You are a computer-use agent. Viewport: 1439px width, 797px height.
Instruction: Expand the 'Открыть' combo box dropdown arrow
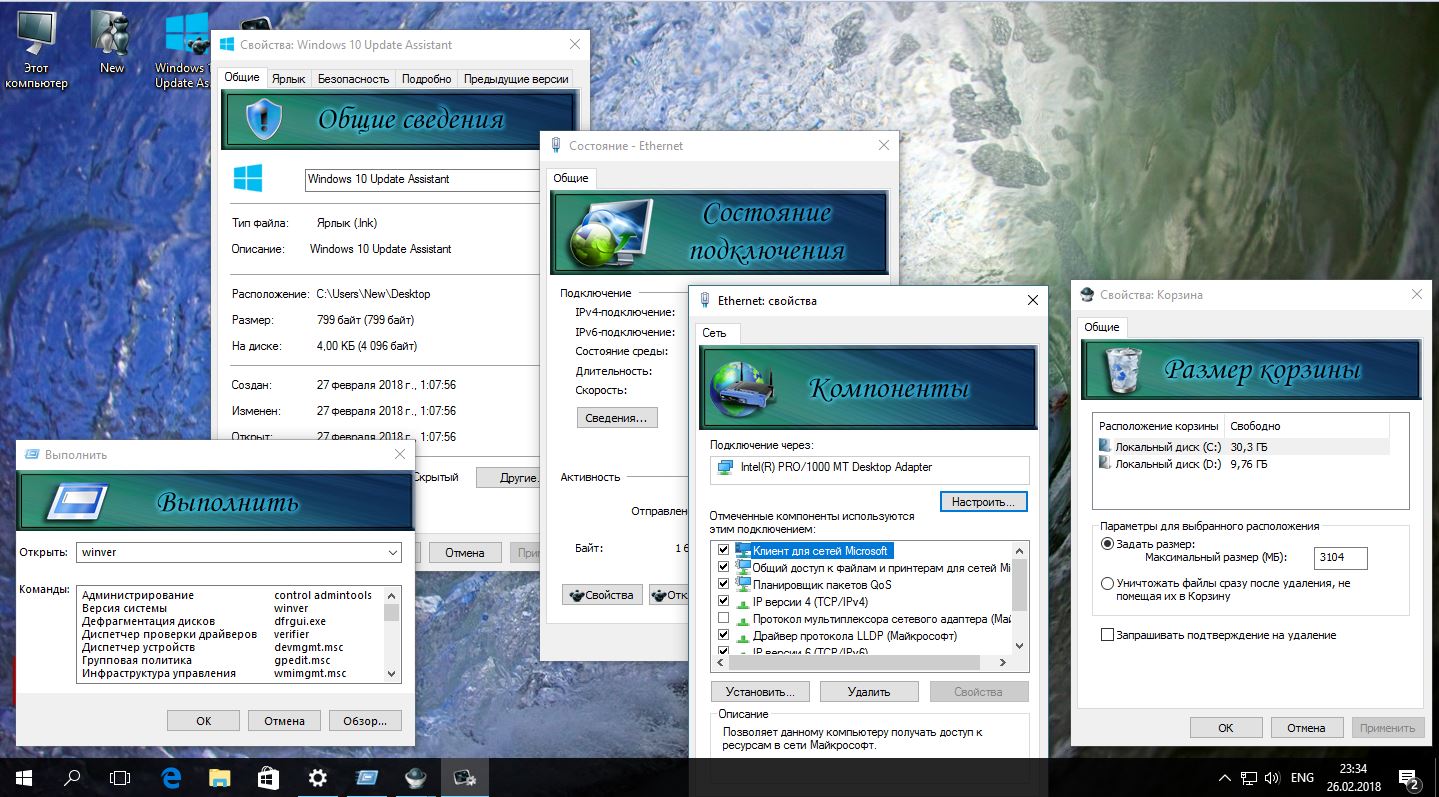(x=392, y=552)
